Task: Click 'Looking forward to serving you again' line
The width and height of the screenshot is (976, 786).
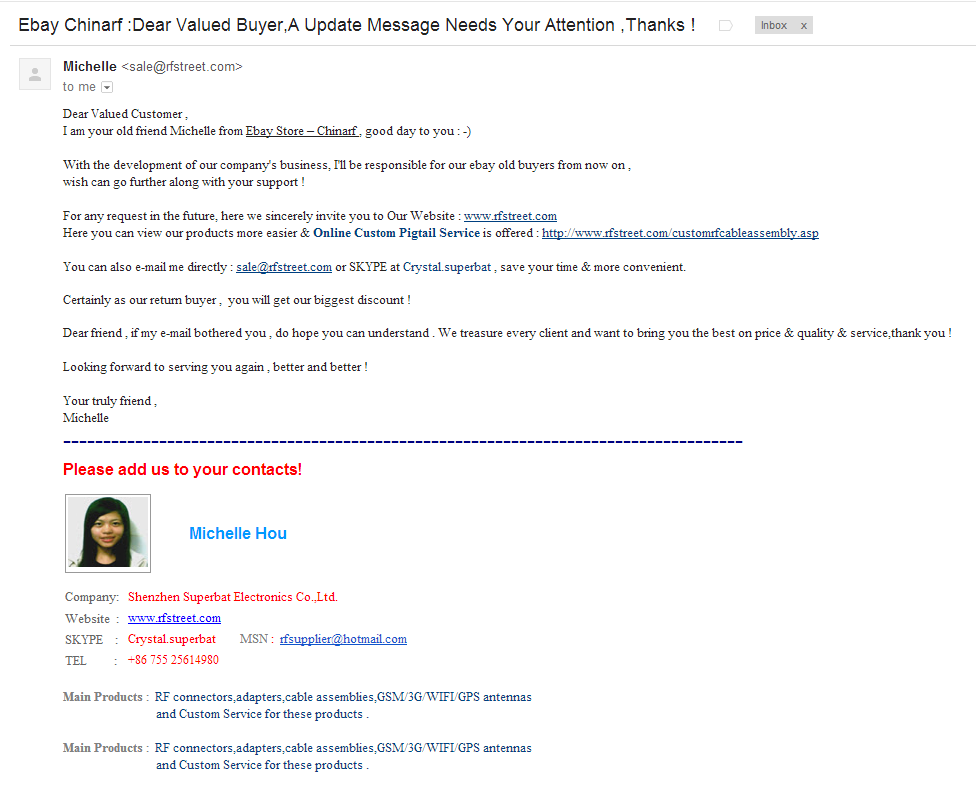Action: coord(215,367)
